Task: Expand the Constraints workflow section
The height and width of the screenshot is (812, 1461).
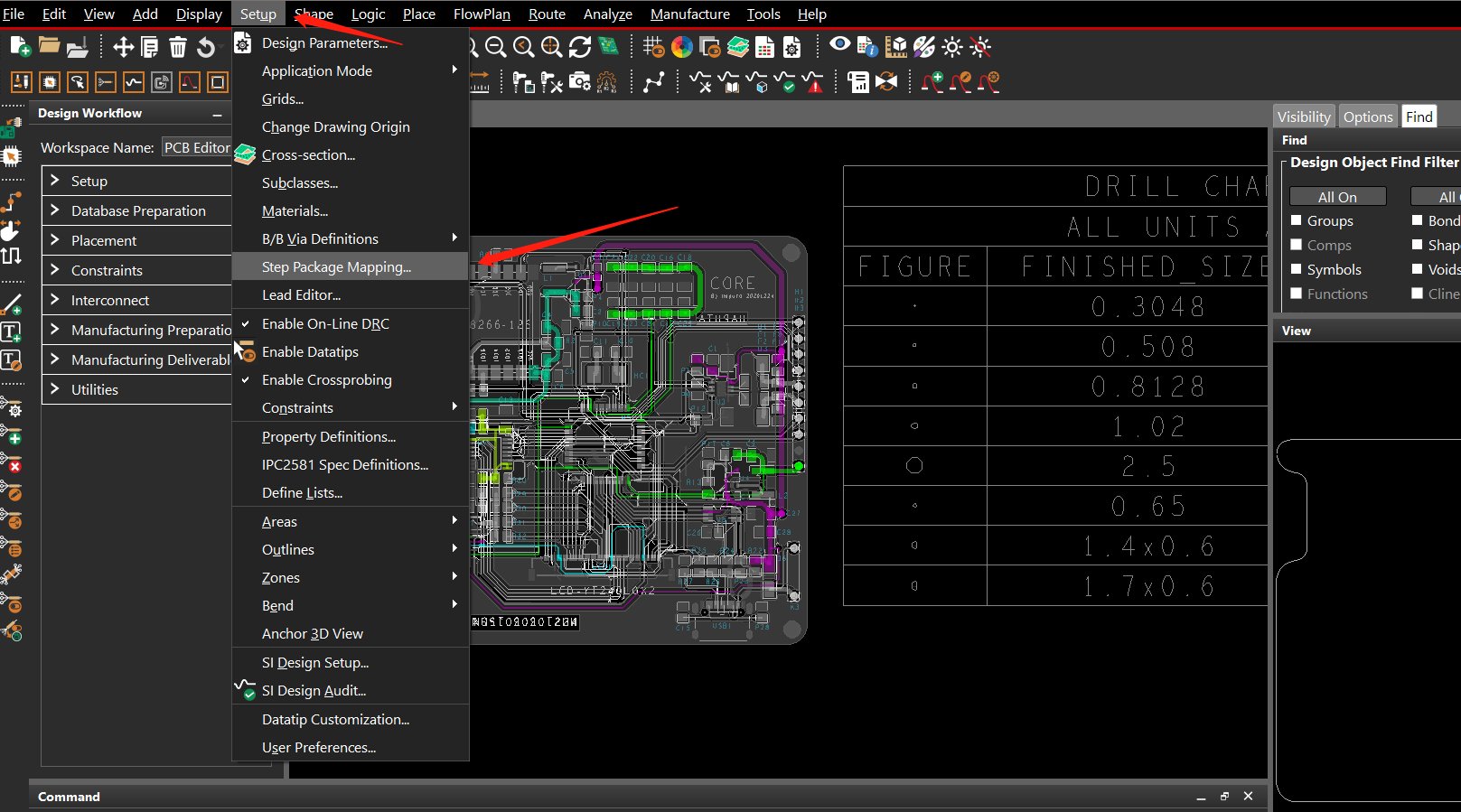Action: point(55,270)
